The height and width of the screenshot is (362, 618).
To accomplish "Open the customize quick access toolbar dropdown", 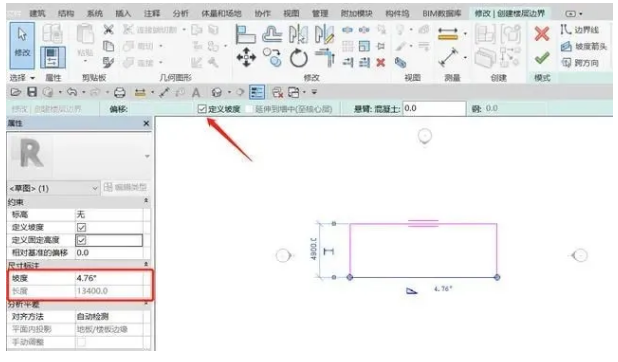I will click(314, 92).
